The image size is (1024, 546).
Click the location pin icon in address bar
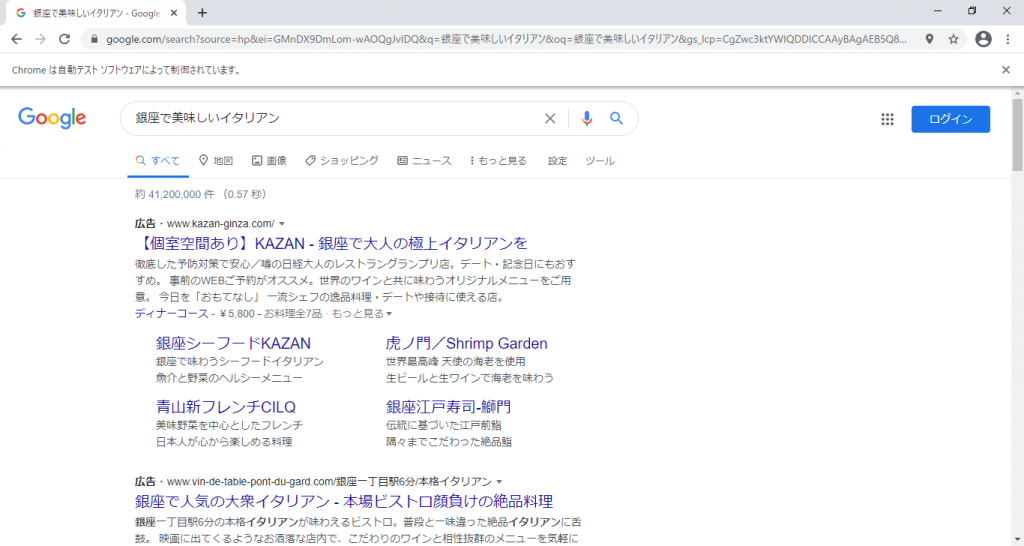(929, 39)
